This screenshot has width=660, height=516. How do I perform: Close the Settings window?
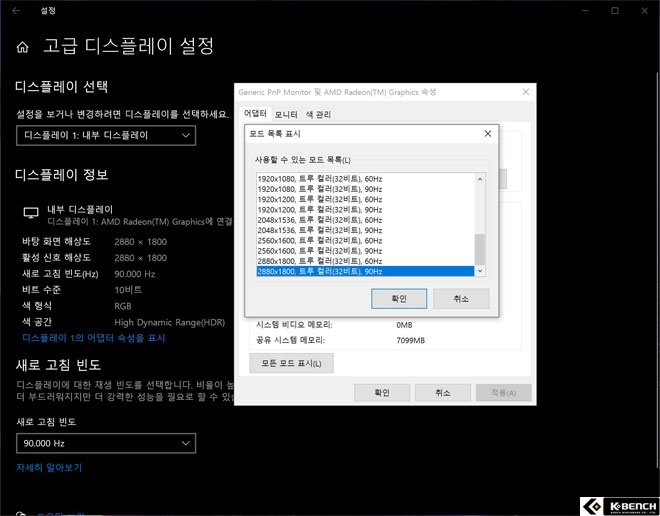coord(644,11)
